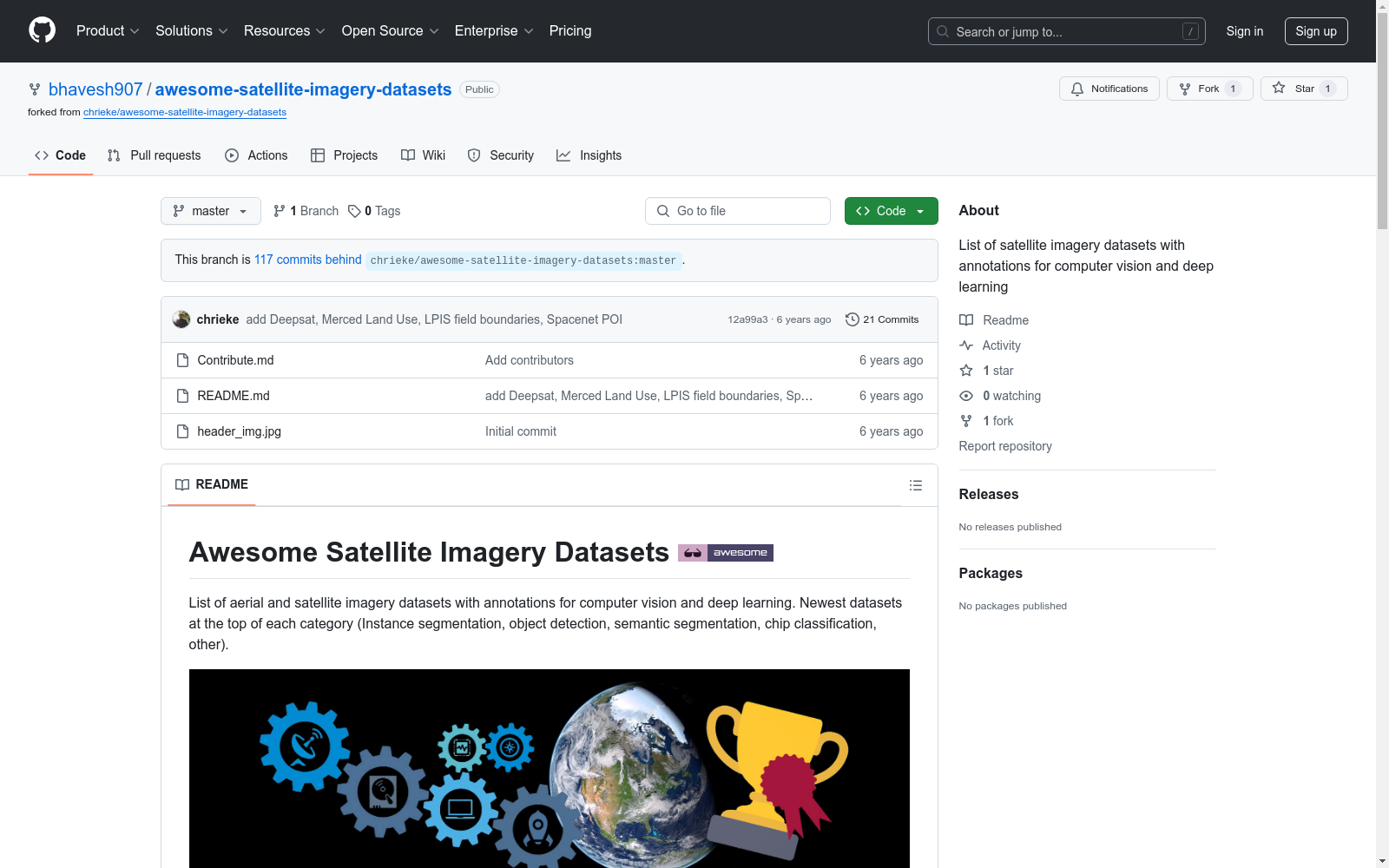Screen dimensions: 1389x868
Task: Expand the master branch dropdown
Action: coord(210,211)
